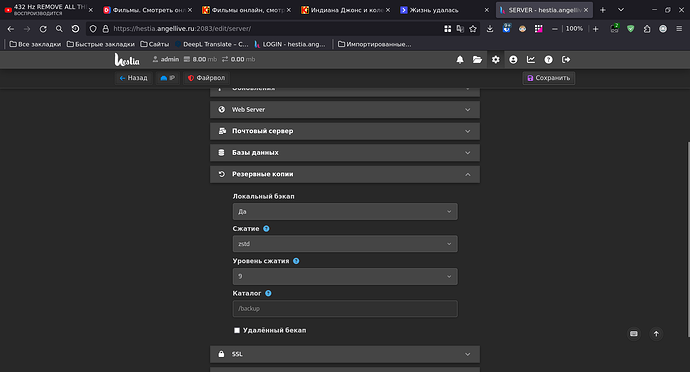Expand the Почтовый сервер section

tap(345, 131)
